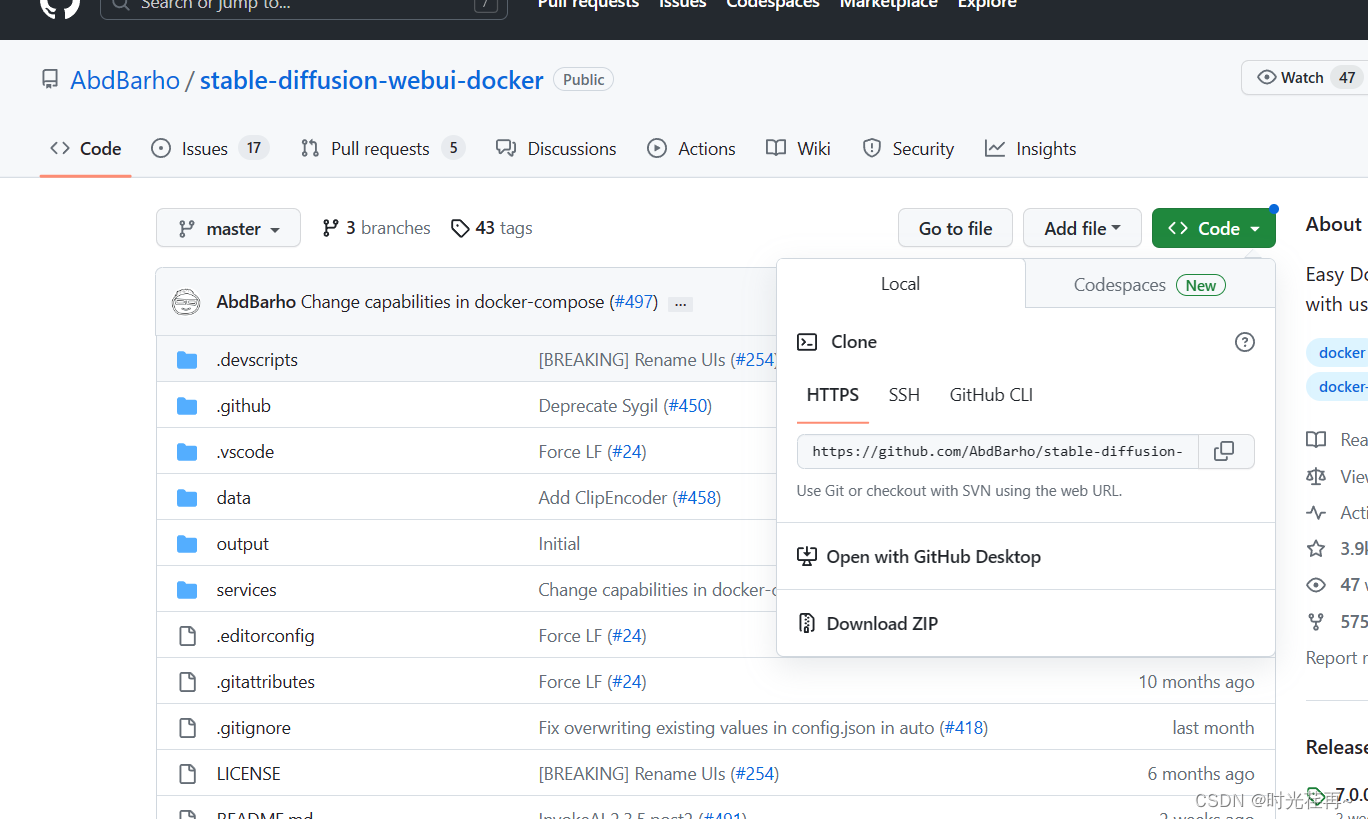Expand the Add file dropdown
This screenshot has height=819, width=1368.
1082,228
